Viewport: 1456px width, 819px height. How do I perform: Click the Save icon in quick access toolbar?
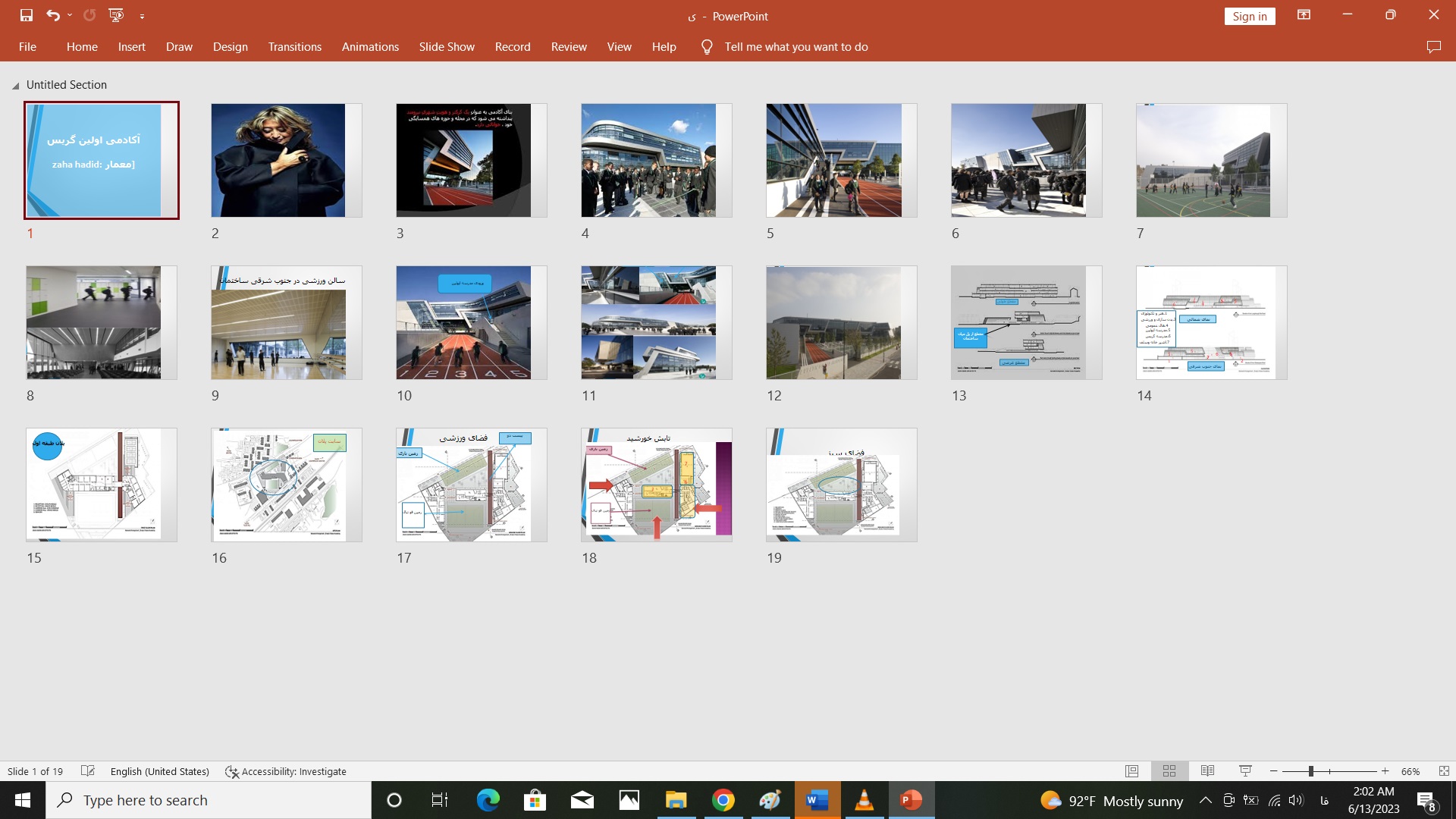click(x=27, y=15)
